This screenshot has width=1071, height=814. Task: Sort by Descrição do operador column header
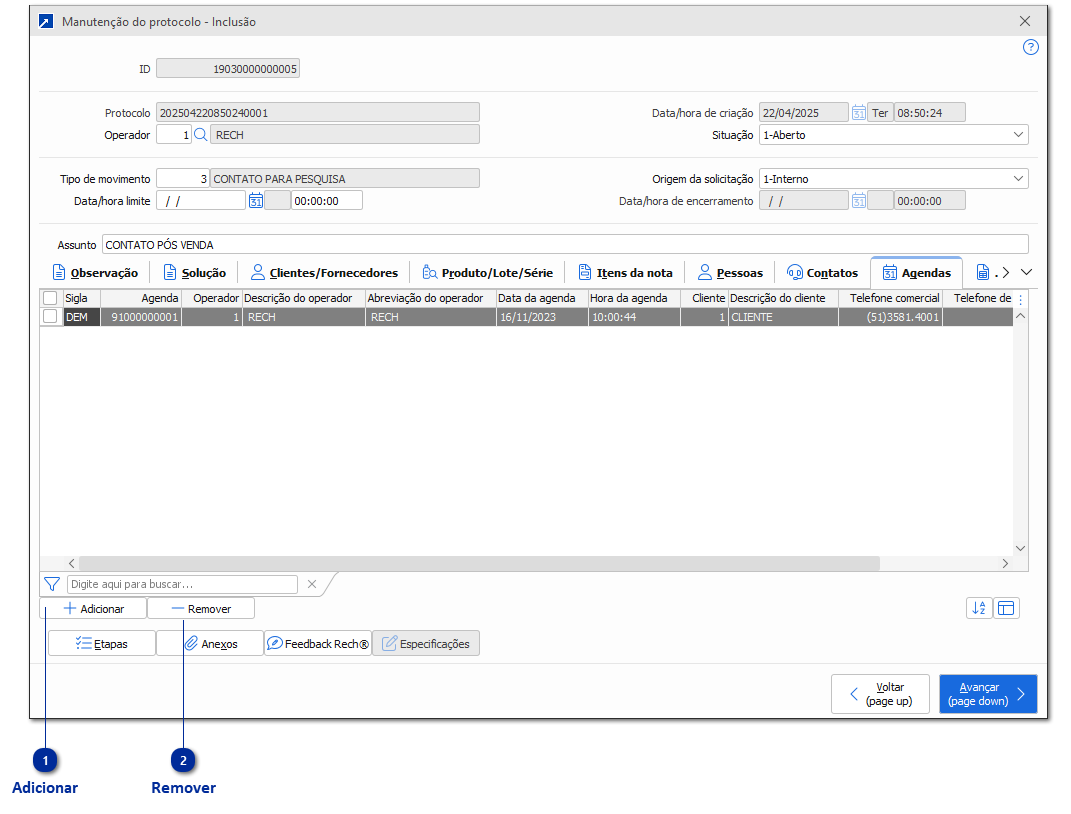coord(303,298)
